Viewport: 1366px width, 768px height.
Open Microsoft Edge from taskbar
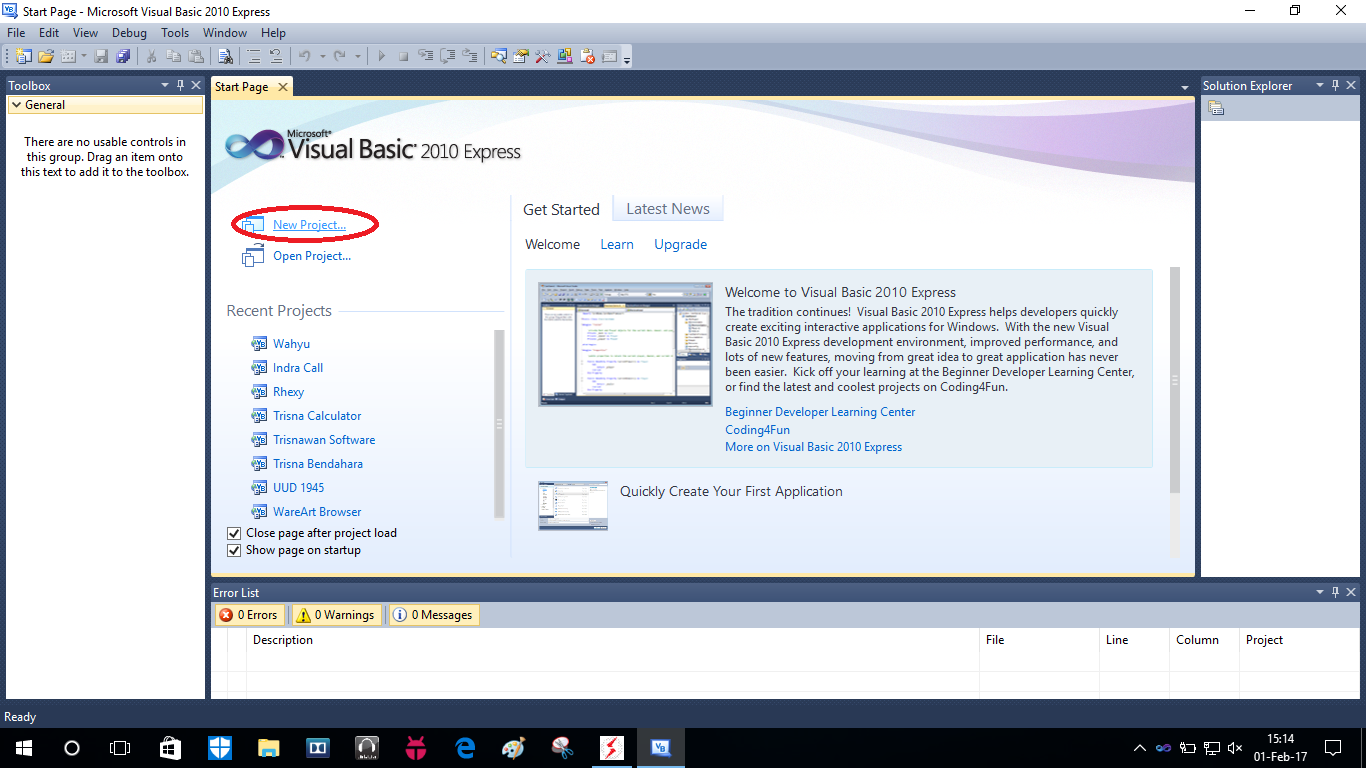[x=465, y=747]
